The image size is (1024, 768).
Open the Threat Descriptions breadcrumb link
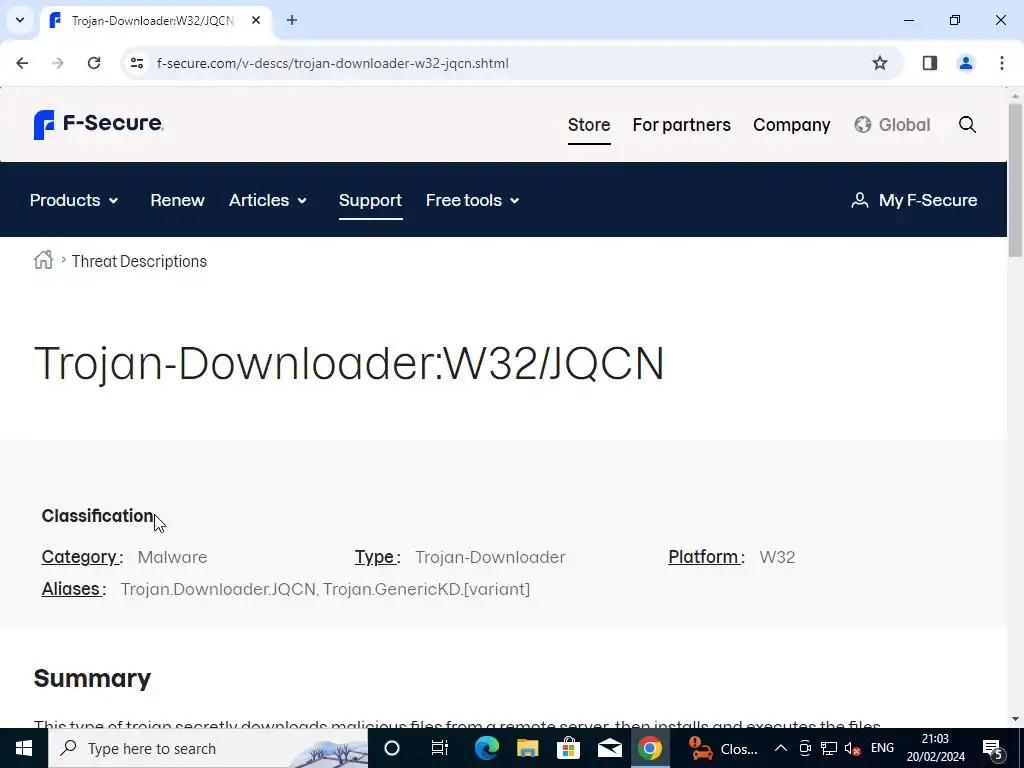pyautogui.click(x=139, y=261)
